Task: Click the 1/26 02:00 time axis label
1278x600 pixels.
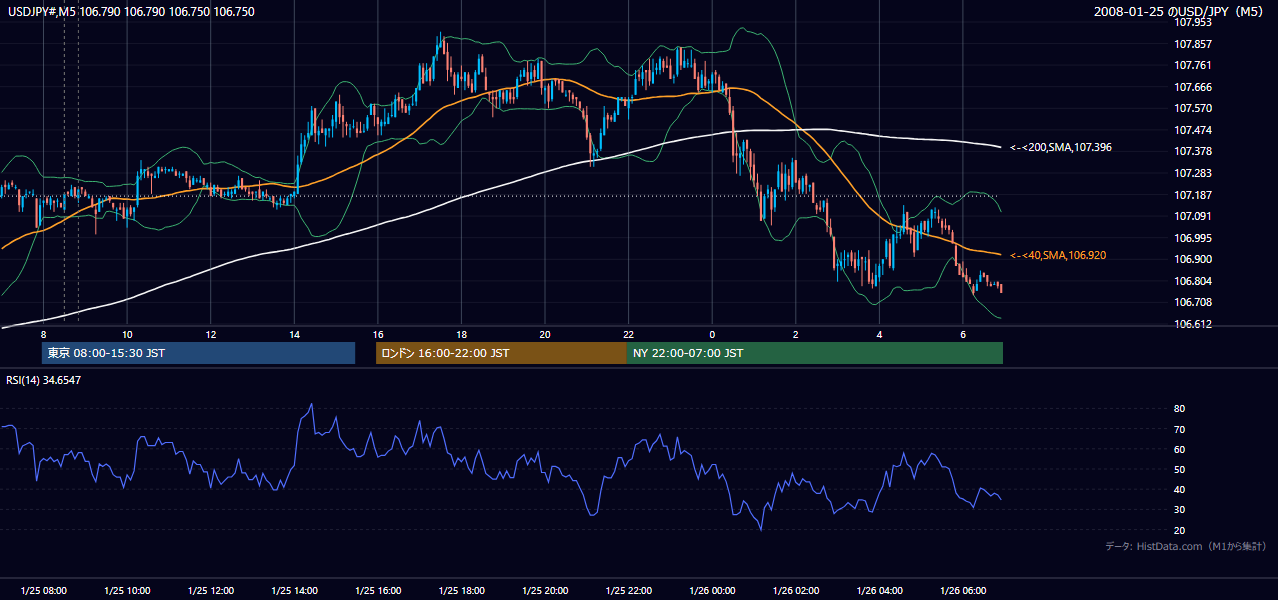Action: tap(795, 591)
